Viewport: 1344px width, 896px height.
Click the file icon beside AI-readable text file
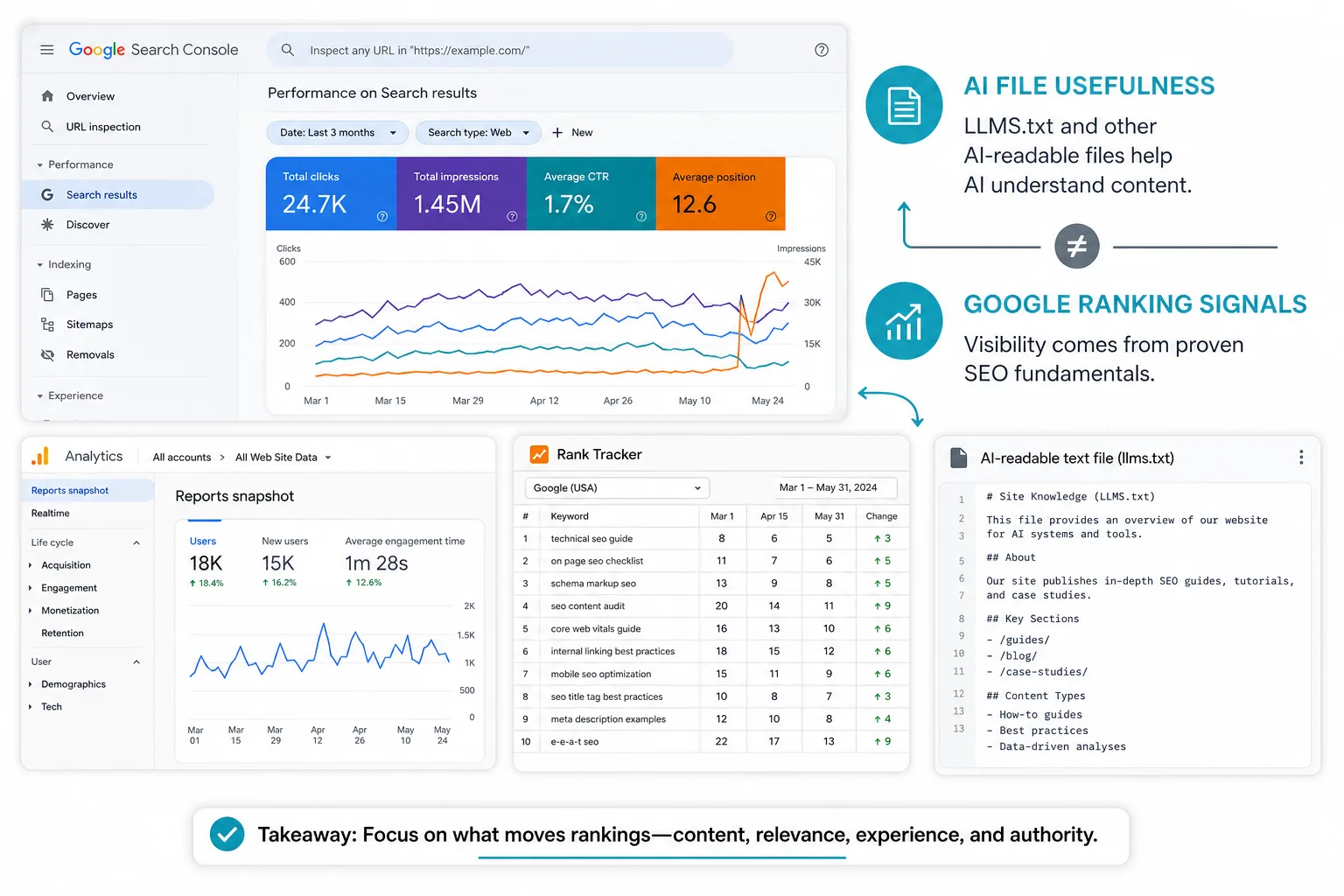(x=959, y=458)
